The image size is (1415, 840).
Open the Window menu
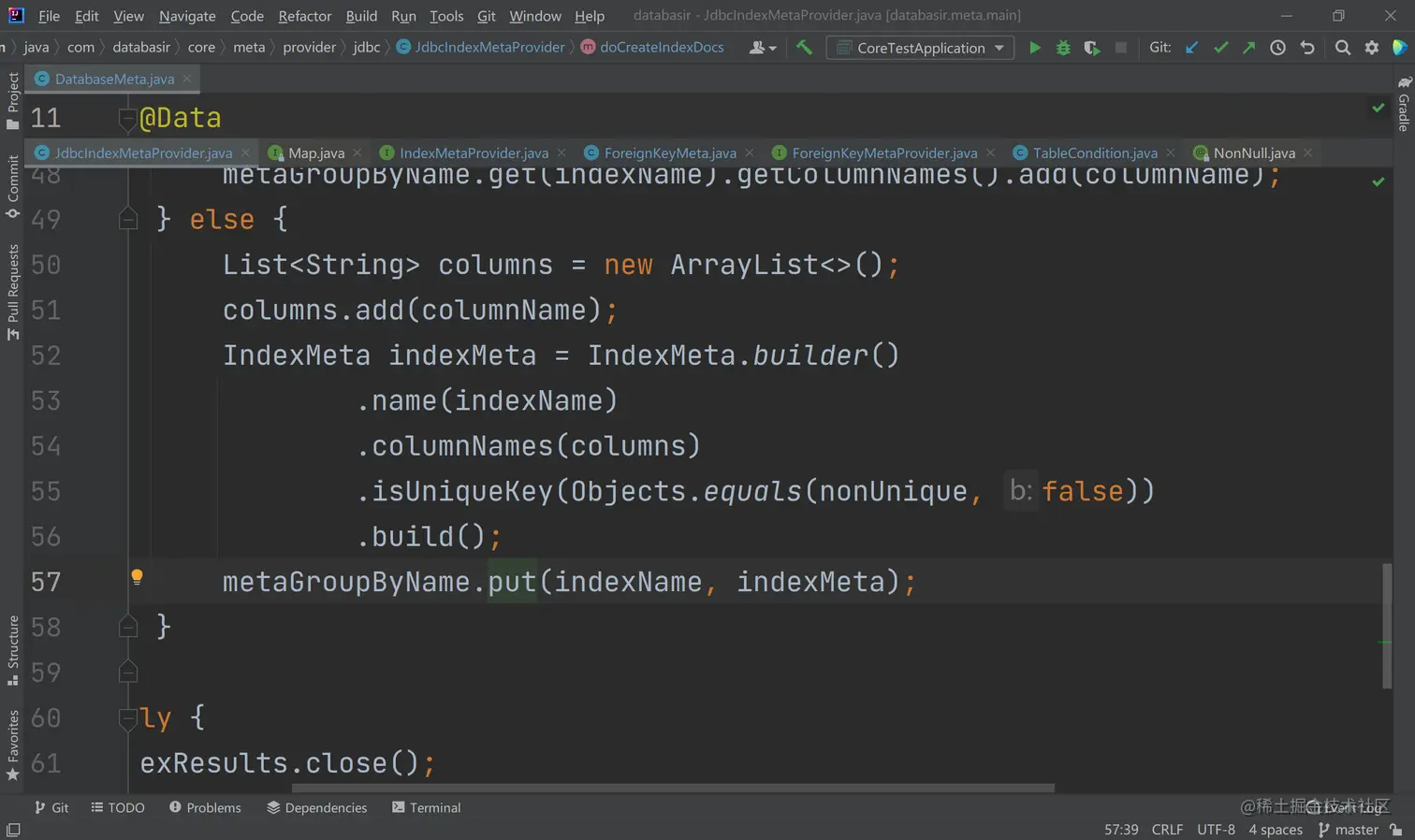[x=535, y=16]
